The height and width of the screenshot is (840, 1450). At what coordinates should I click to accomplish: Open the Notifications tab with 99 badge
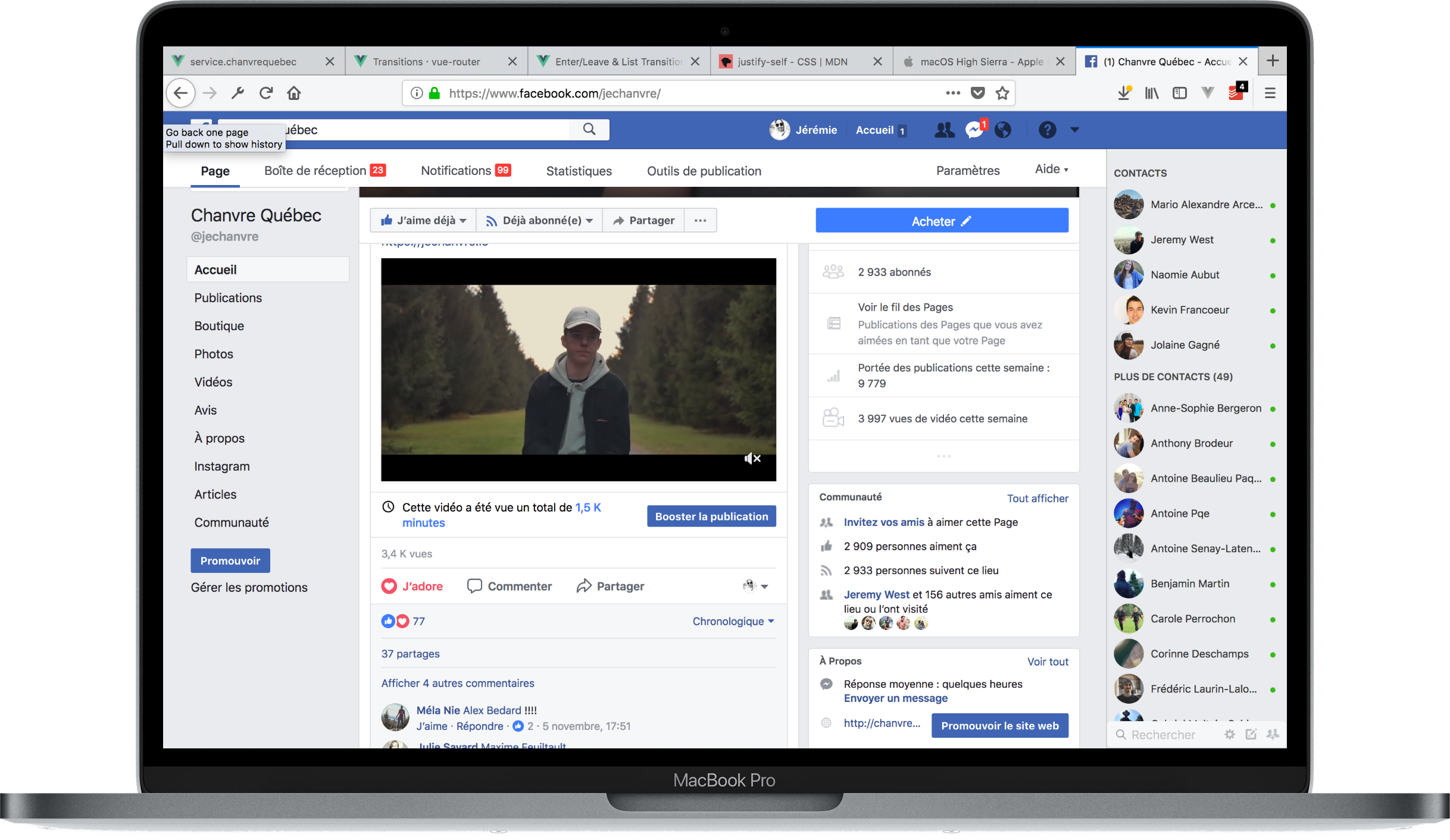click(x=465, y=171)
